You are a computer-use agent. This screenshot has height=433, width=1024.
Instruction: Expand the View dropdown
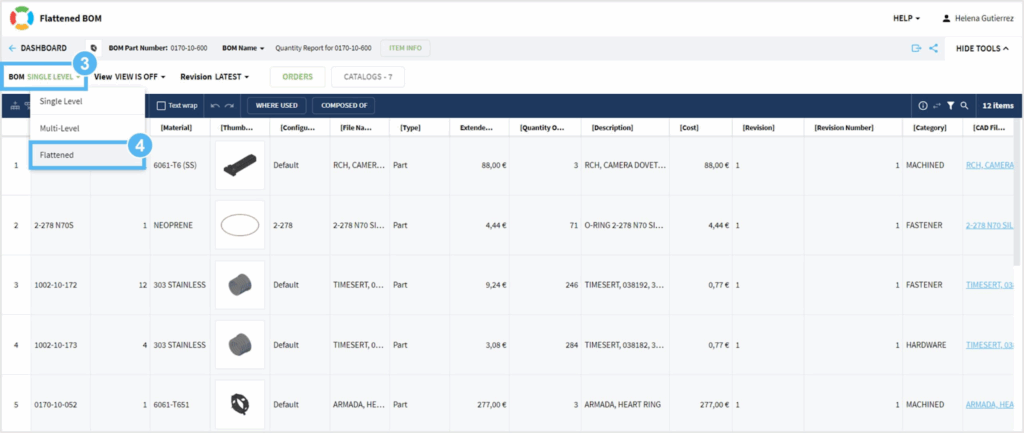130,76
